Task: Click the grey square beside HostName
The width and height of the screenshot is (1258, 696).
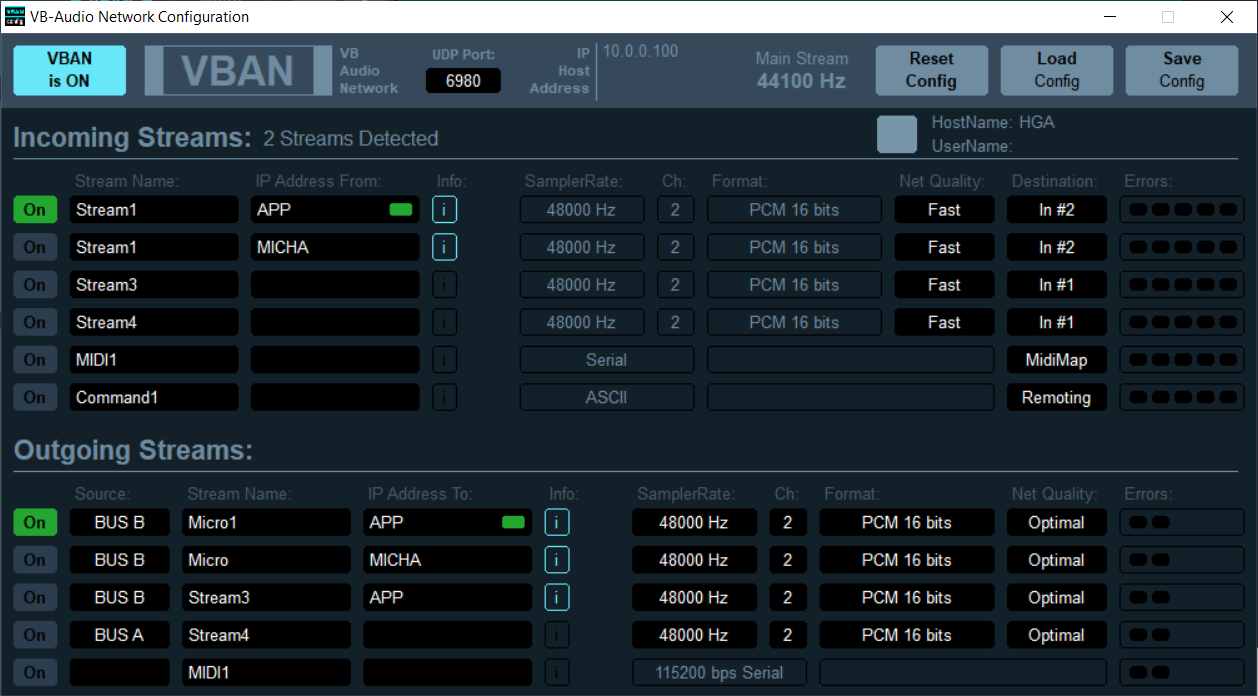Action: tap(897, 134)
